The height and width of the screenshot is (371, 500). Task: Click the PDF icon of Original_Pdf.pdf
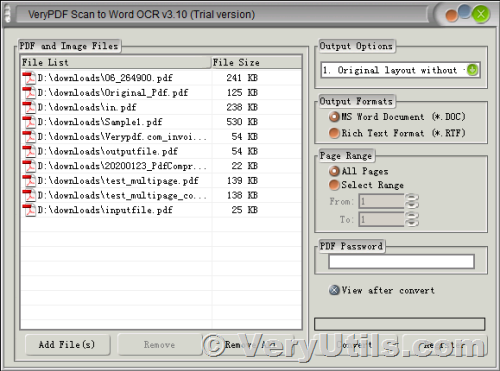pos(29,93)
